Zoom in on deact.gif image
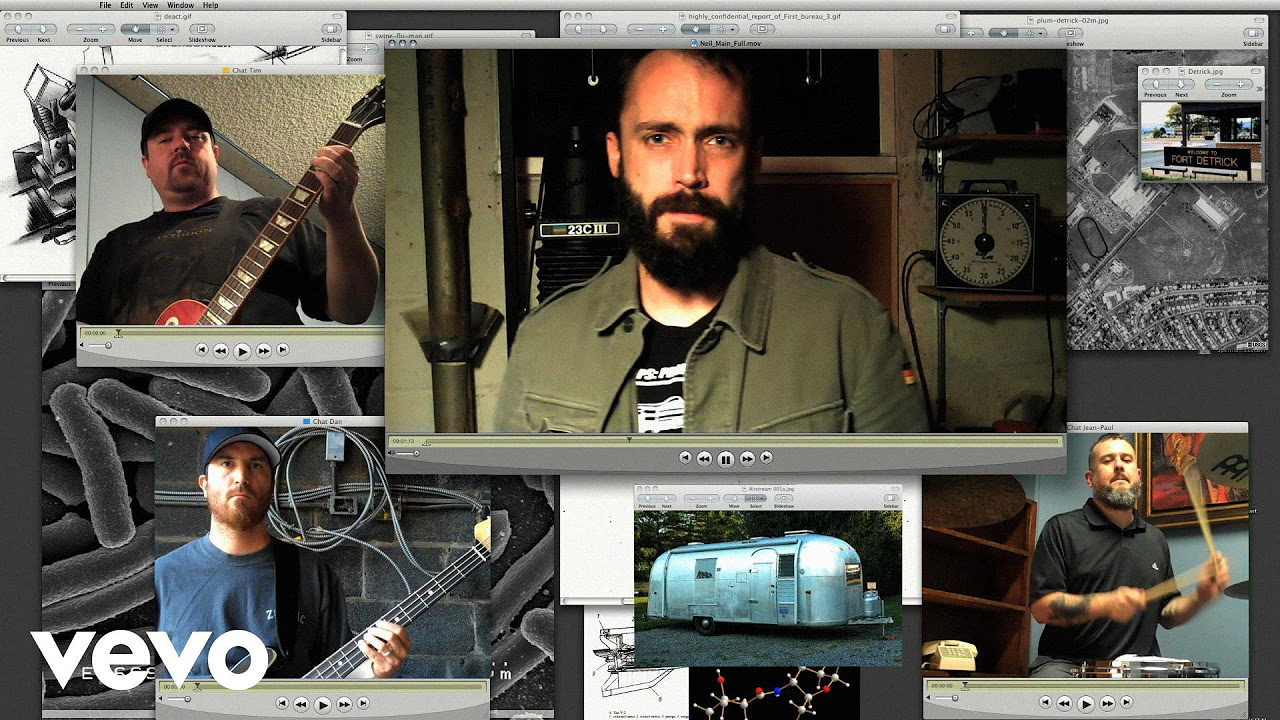The height and width of the screenshot is (720, 1280). pos(103,30)
